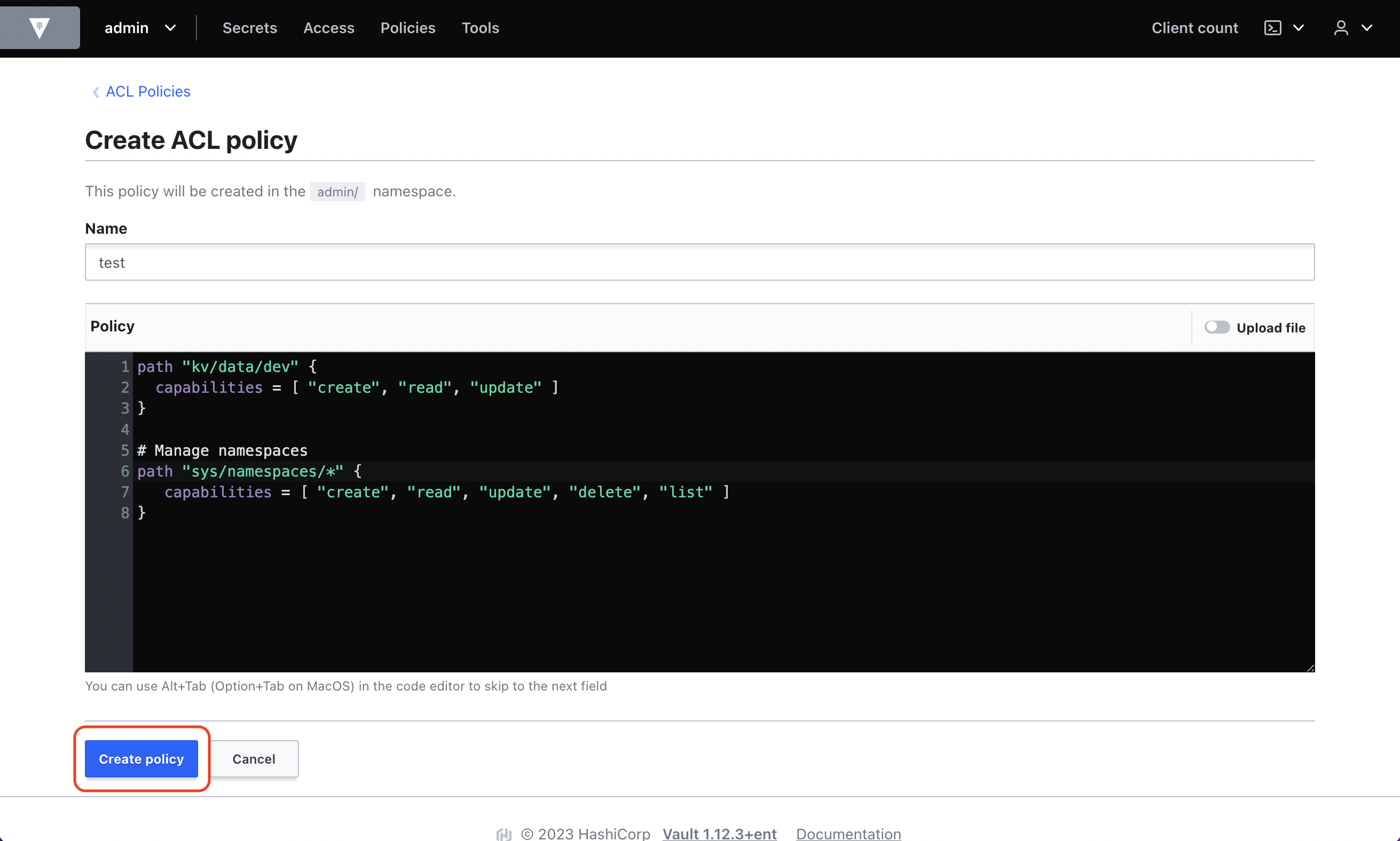Open the user profile icon menu
Image resolution: width=1400 pixels, height=841 pixels.
(x=1340, y=28)
